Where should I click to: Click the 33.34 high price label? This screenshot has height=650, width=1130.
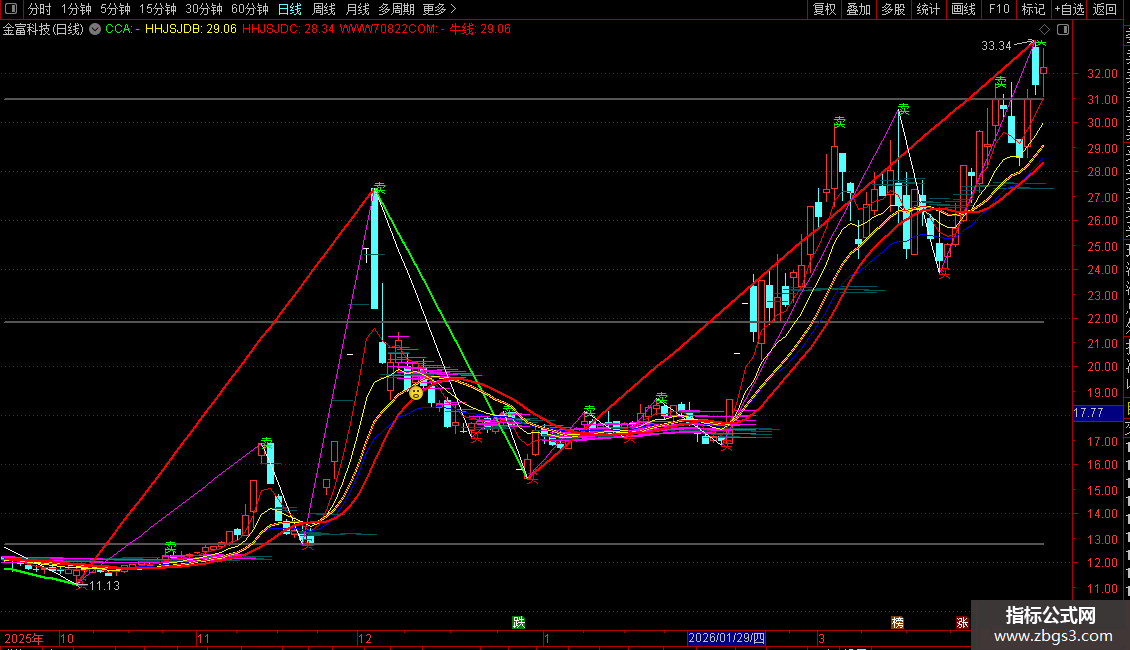click(x=996, y=46)
